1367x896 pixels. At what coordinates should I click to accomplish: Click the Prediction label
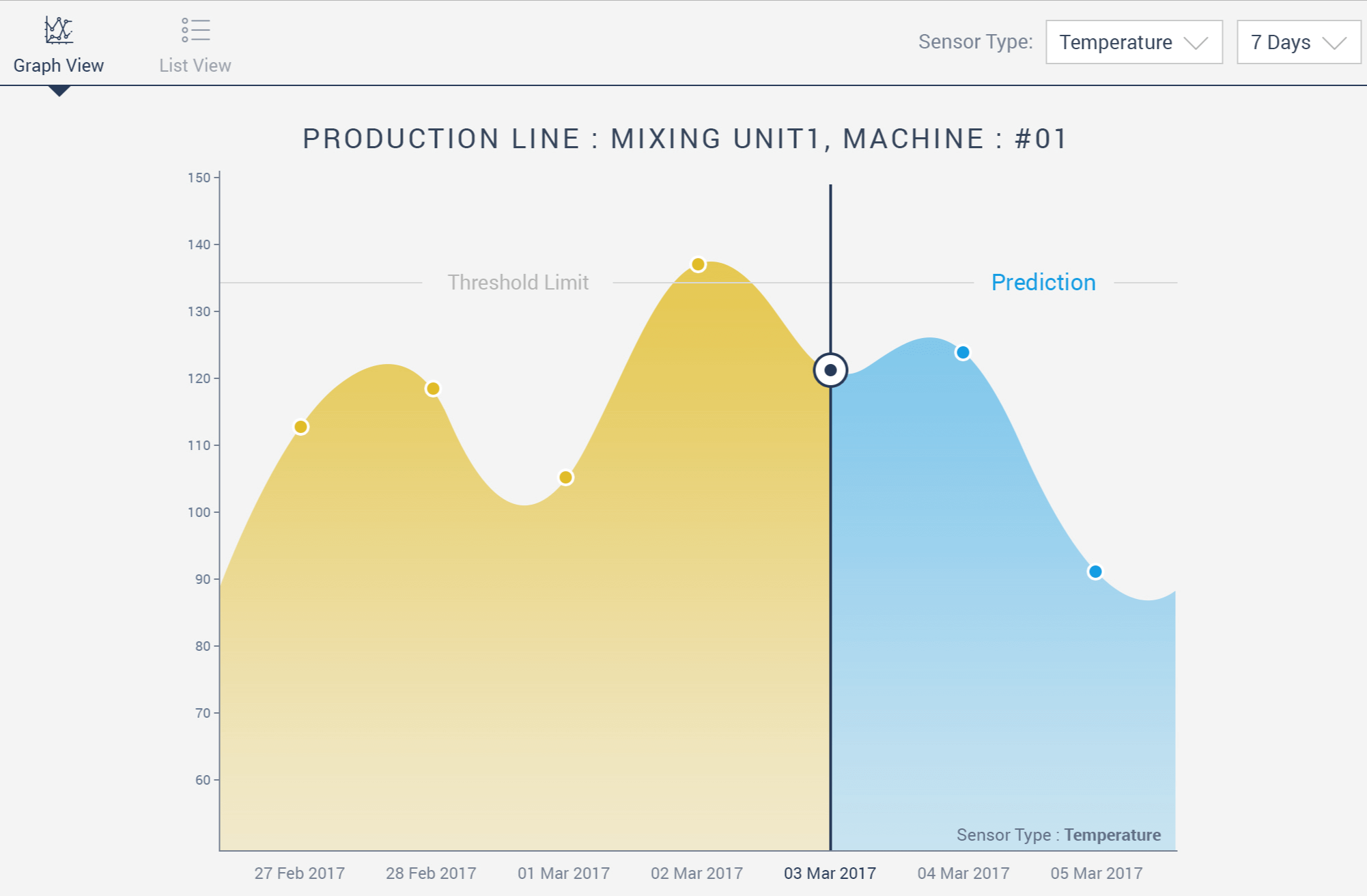coord(1043,282)
